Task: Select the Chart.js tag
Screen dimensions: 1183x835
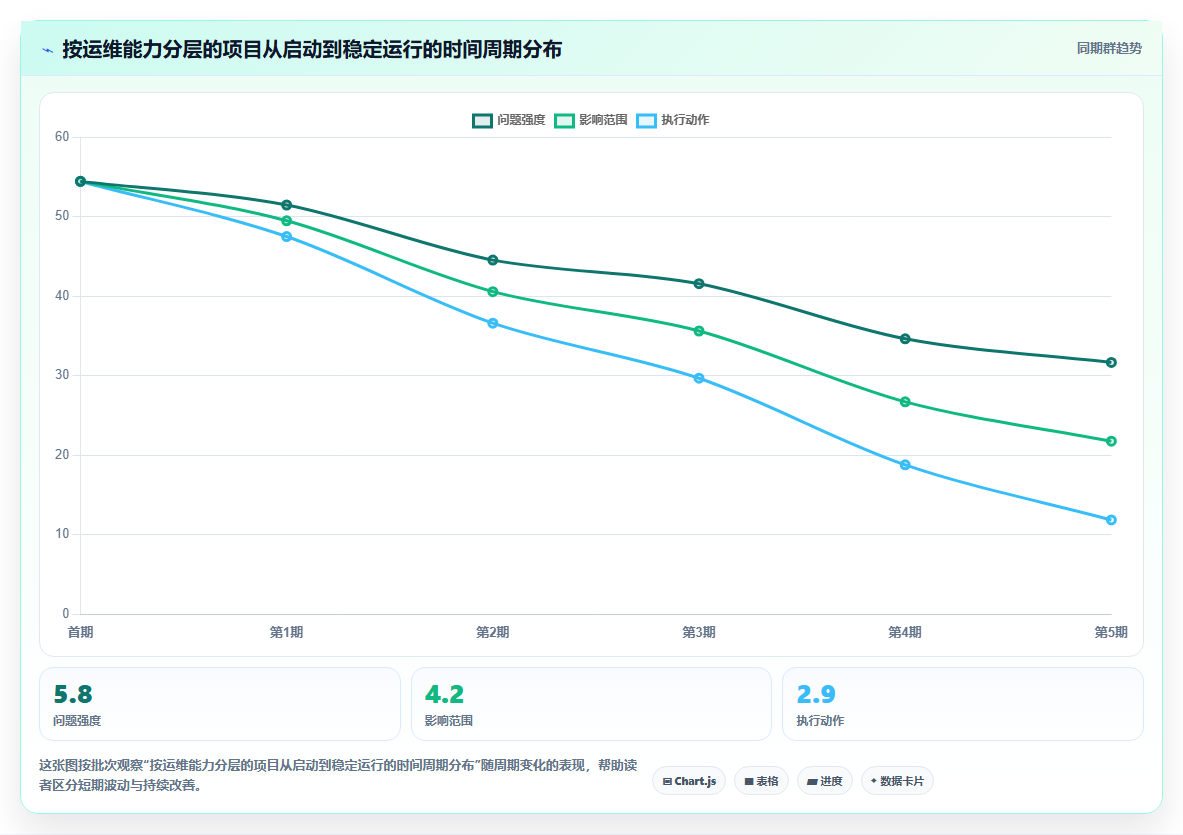Action: point(689,781)
